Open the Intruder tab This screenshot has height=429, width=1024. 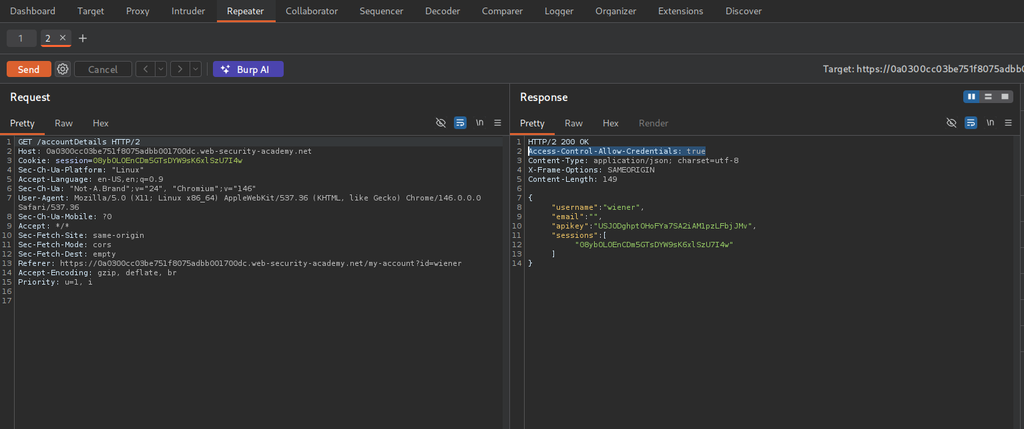click(188, 11)
